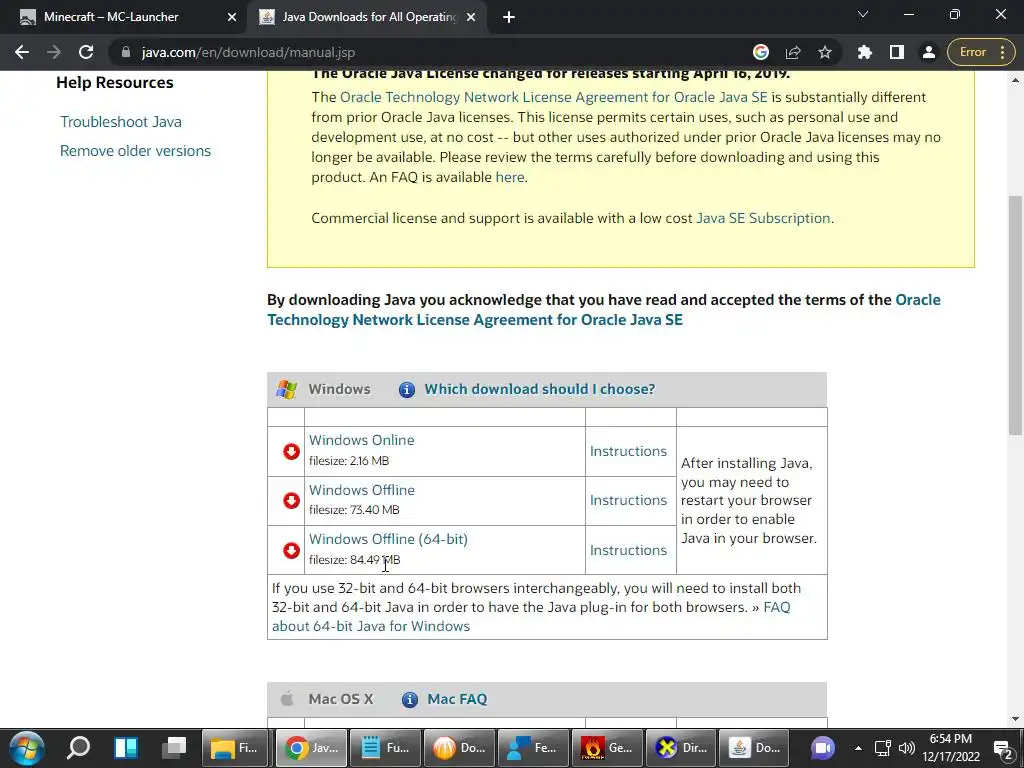
Task: Open the Java Do... taskbar item
Action: [754, 748]
